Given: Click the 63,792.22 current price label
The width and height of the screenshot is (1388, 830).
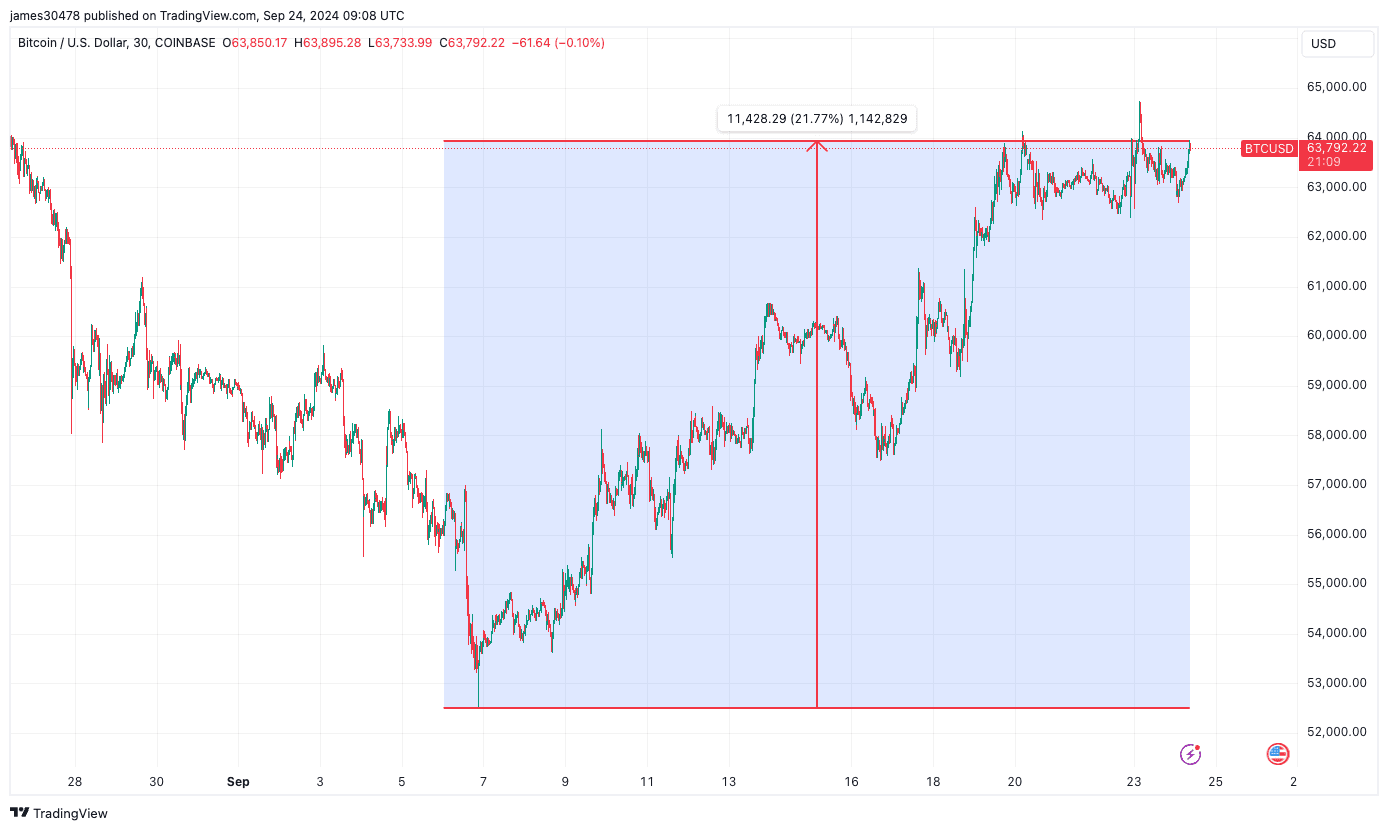Looking at the screenshot, I should coord(1336,148).
